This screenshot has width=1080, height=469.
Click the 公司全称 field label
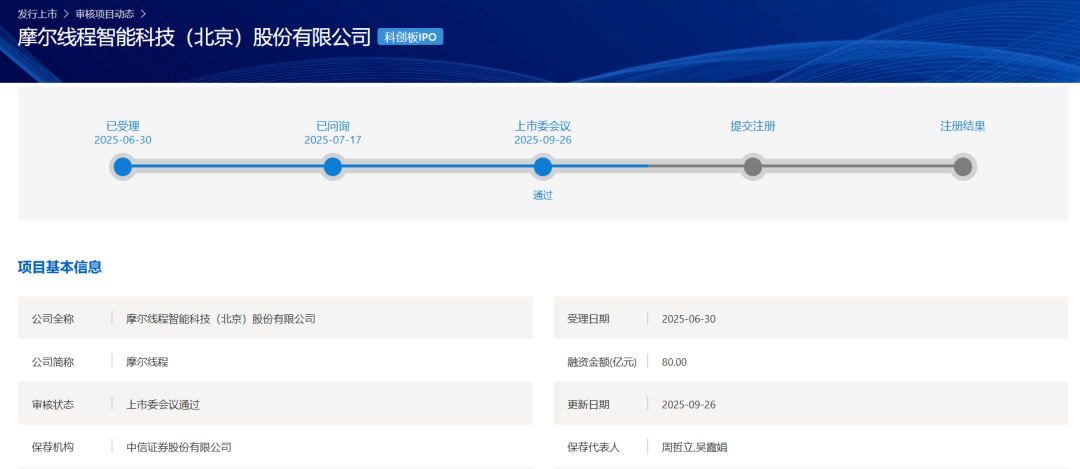(52, 319)
